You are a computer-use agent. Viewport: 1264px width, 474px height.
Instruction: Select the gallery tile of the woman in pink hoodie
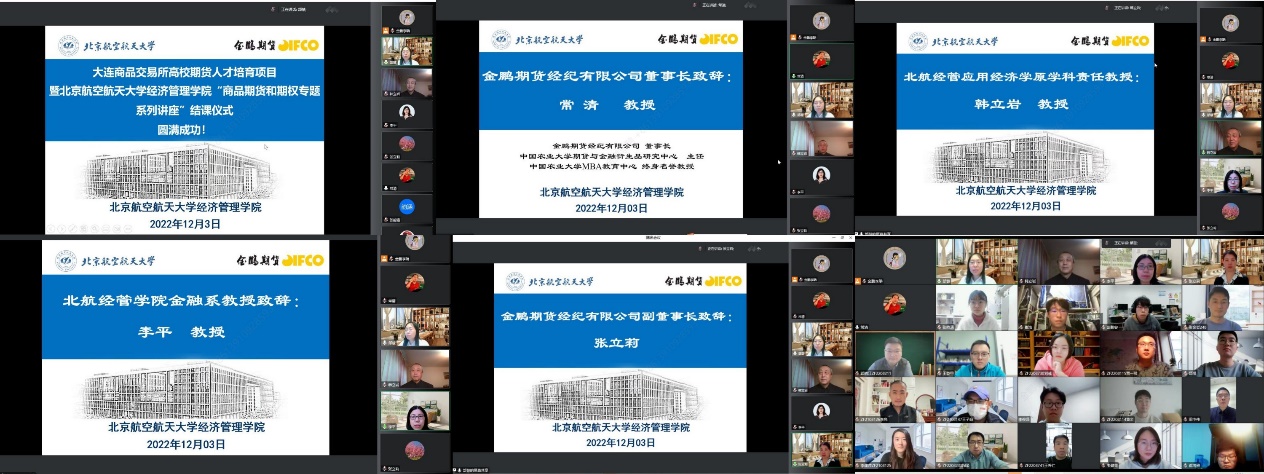1058,354
